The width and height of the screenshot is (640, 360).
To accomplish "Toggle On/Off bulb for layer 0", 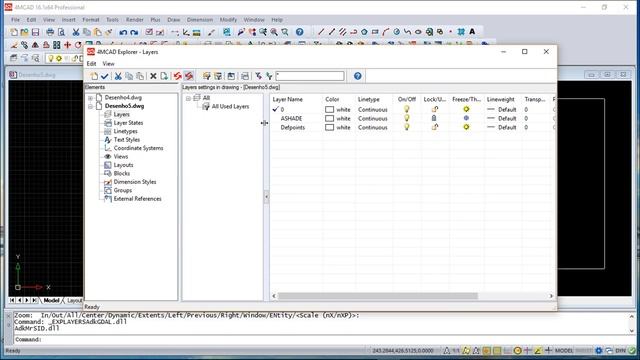I will tap(407, 109).
